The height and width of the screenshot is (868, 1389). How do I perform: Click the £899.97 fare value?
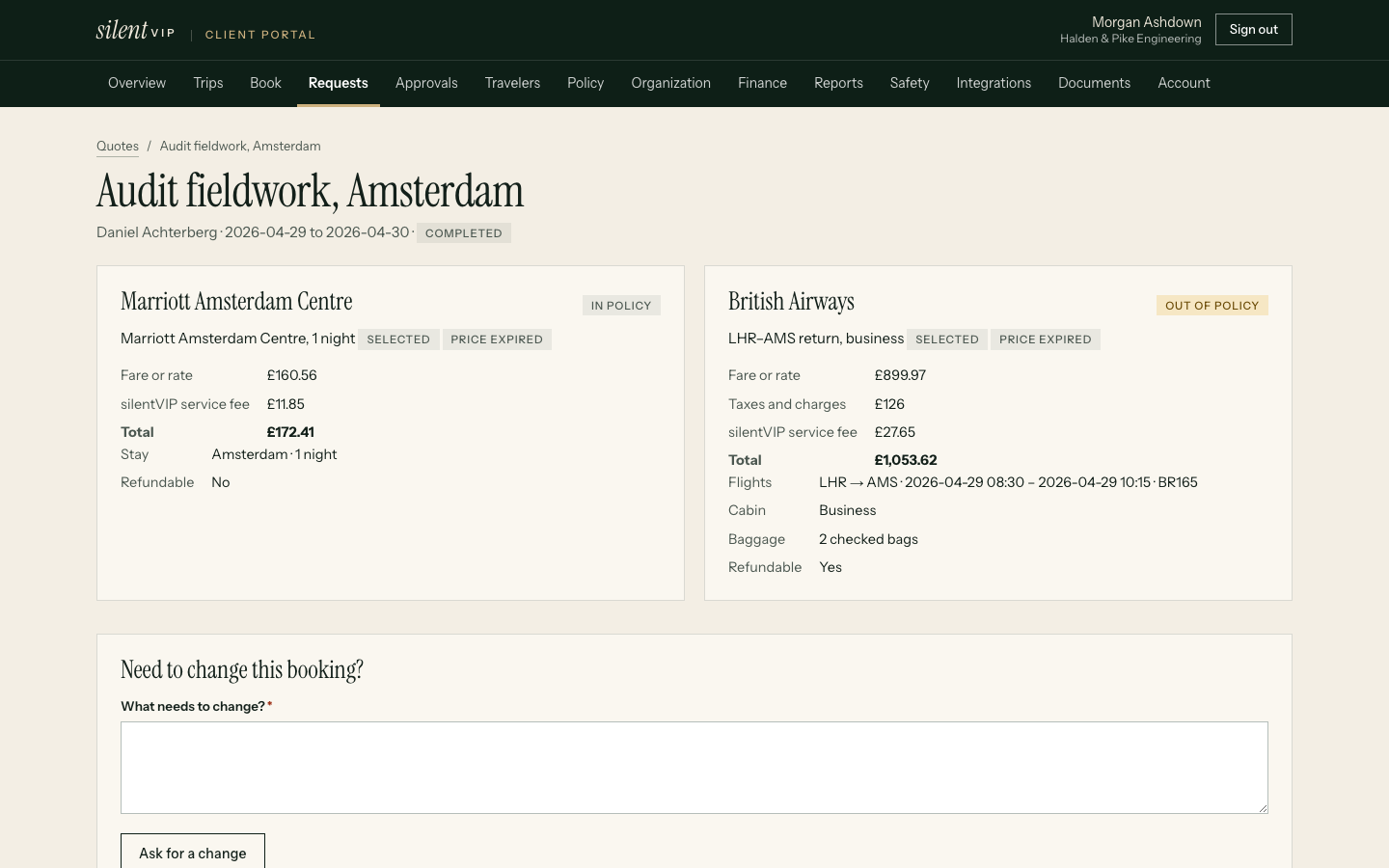click(900, 375)
